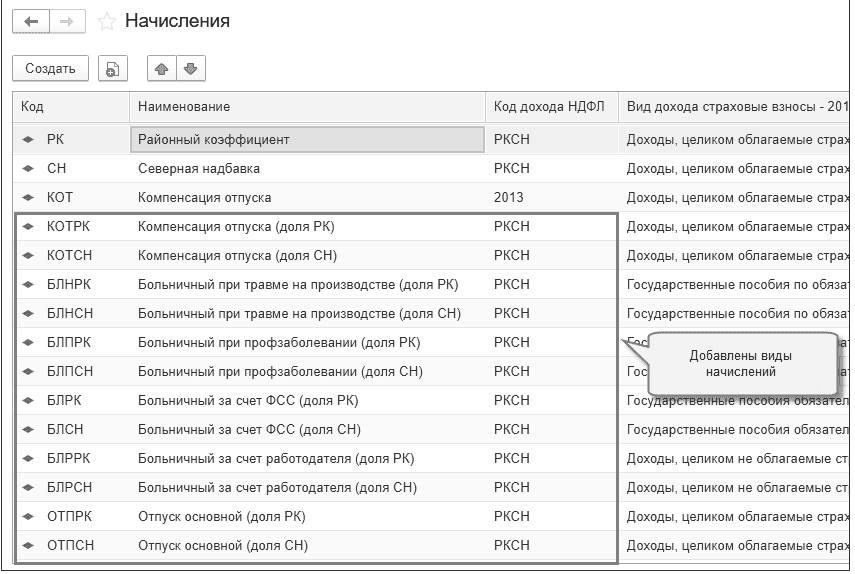Click the row icon next to КОТРК

point(29,227)
